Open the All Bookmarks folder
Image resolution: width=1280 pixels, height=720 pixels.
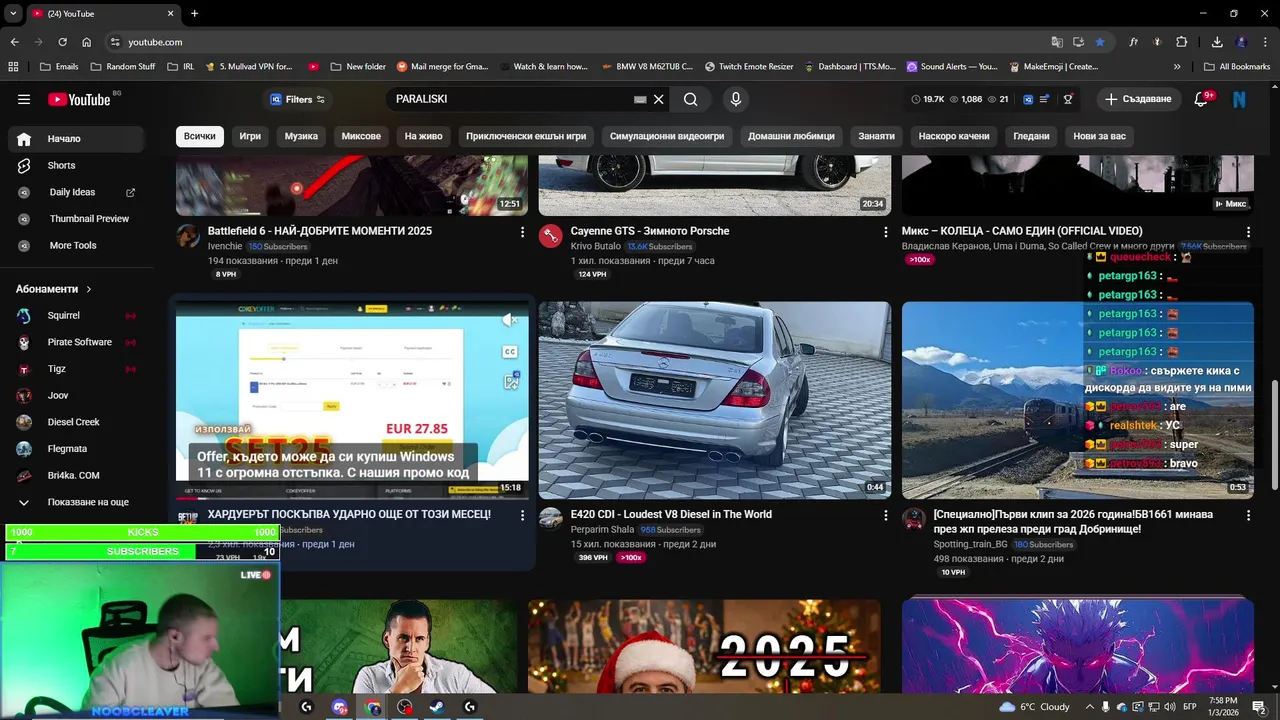[x=1236, y=67]
